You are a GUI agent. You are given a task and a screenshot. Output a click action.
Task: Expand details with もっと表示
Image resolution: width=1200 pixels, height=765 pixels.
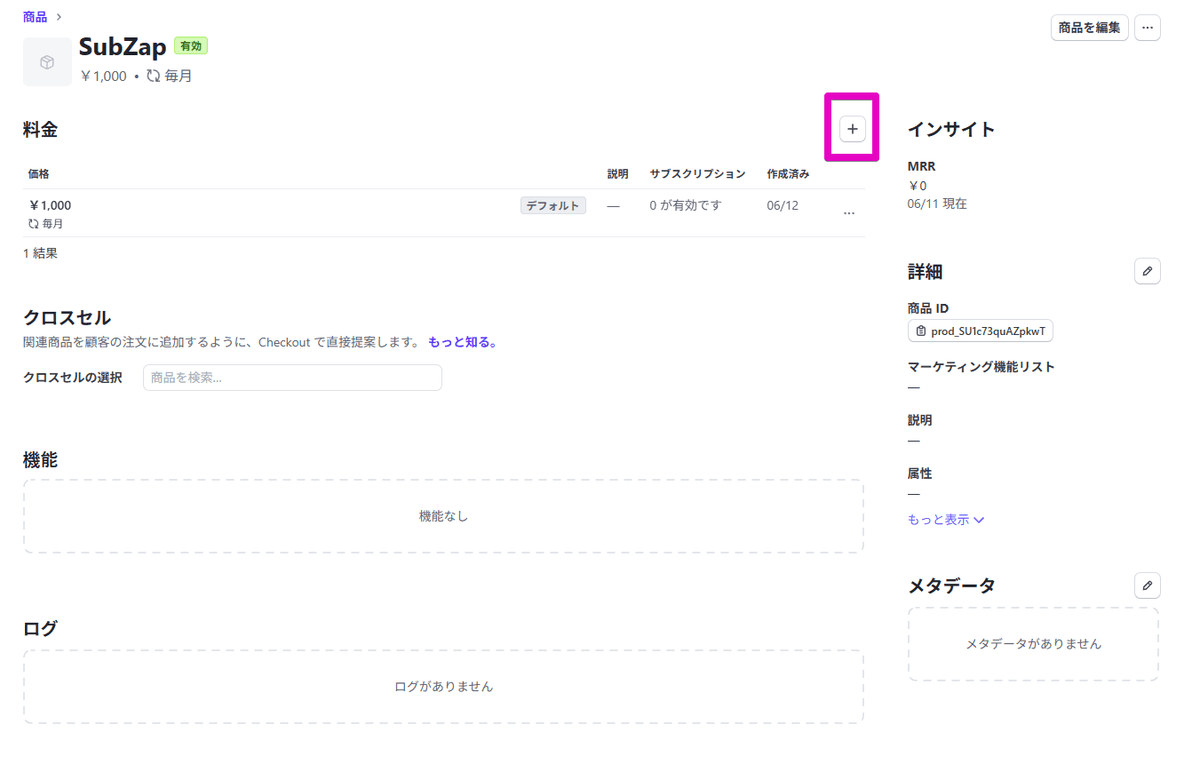point(946,520)
